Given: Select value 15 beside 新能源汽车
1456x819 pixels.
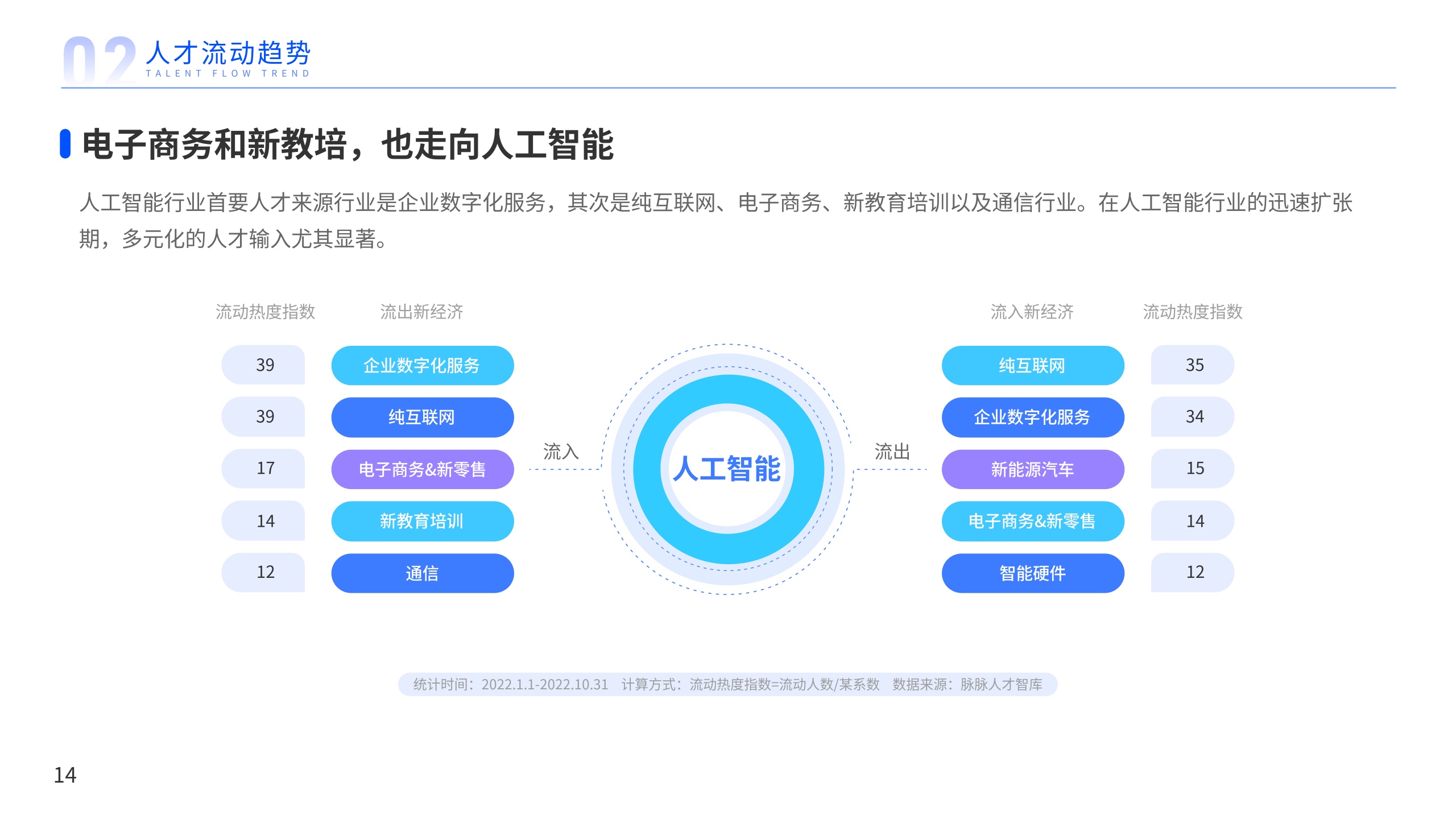Looking at the screenshot, I should 1193,468.
